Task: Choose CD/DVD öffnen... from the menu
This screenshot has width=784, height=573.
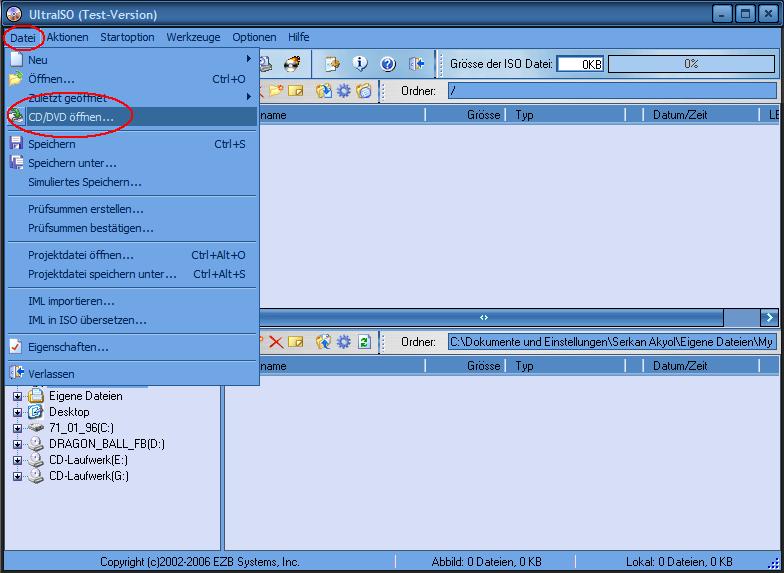Action: click(132, 116)
